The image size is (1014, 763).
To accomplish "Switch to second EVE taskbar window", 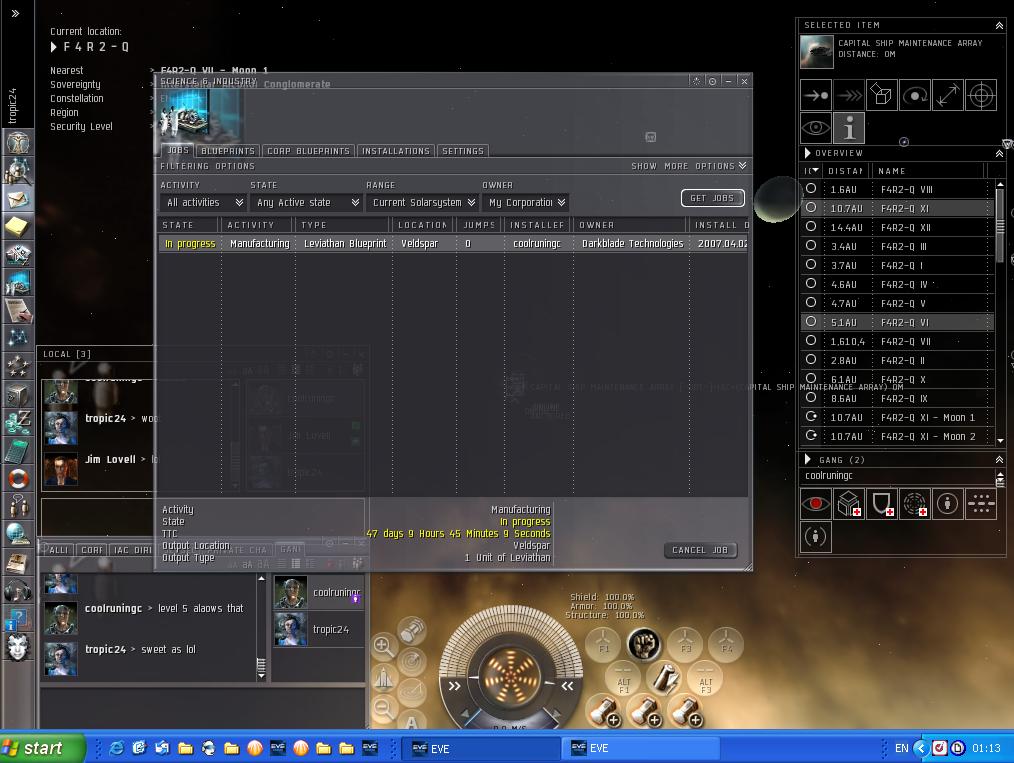I will (x=640, y=748).
